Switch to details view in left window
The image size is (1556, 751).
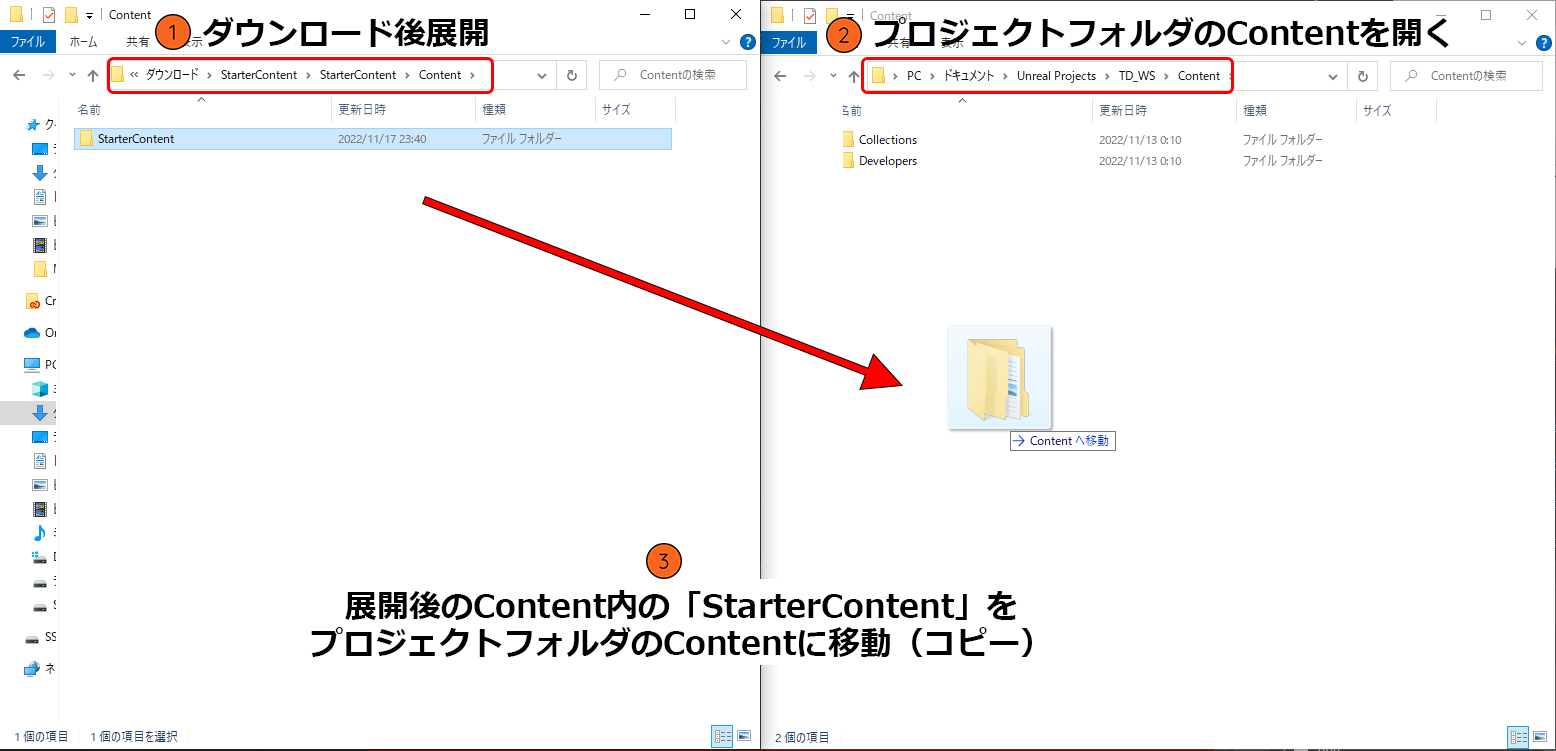pyautogui.click(x=722, y=736)
